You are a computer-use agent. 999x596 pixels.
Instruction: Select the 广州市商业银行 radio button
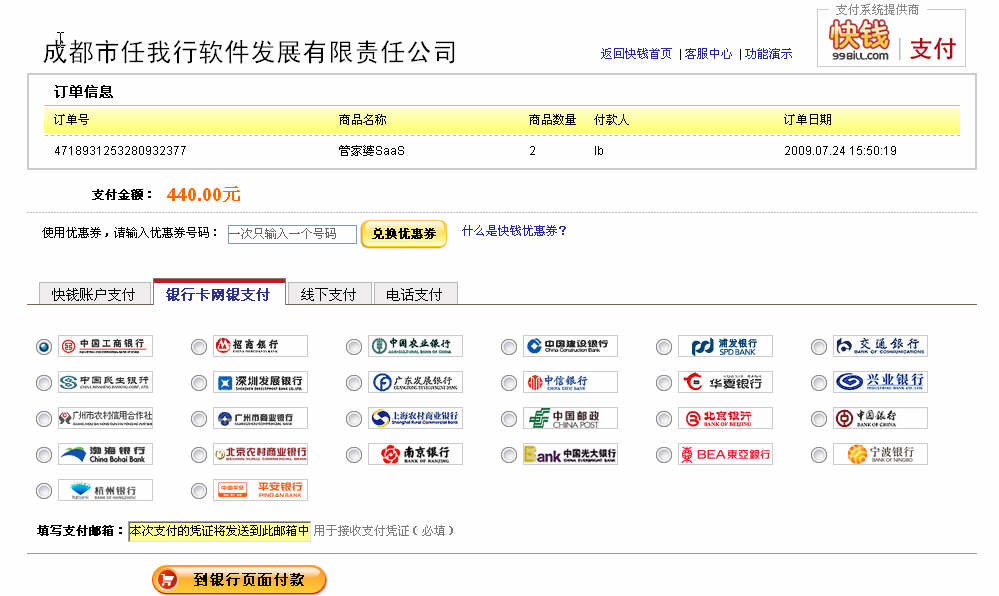tap(199, 419)
